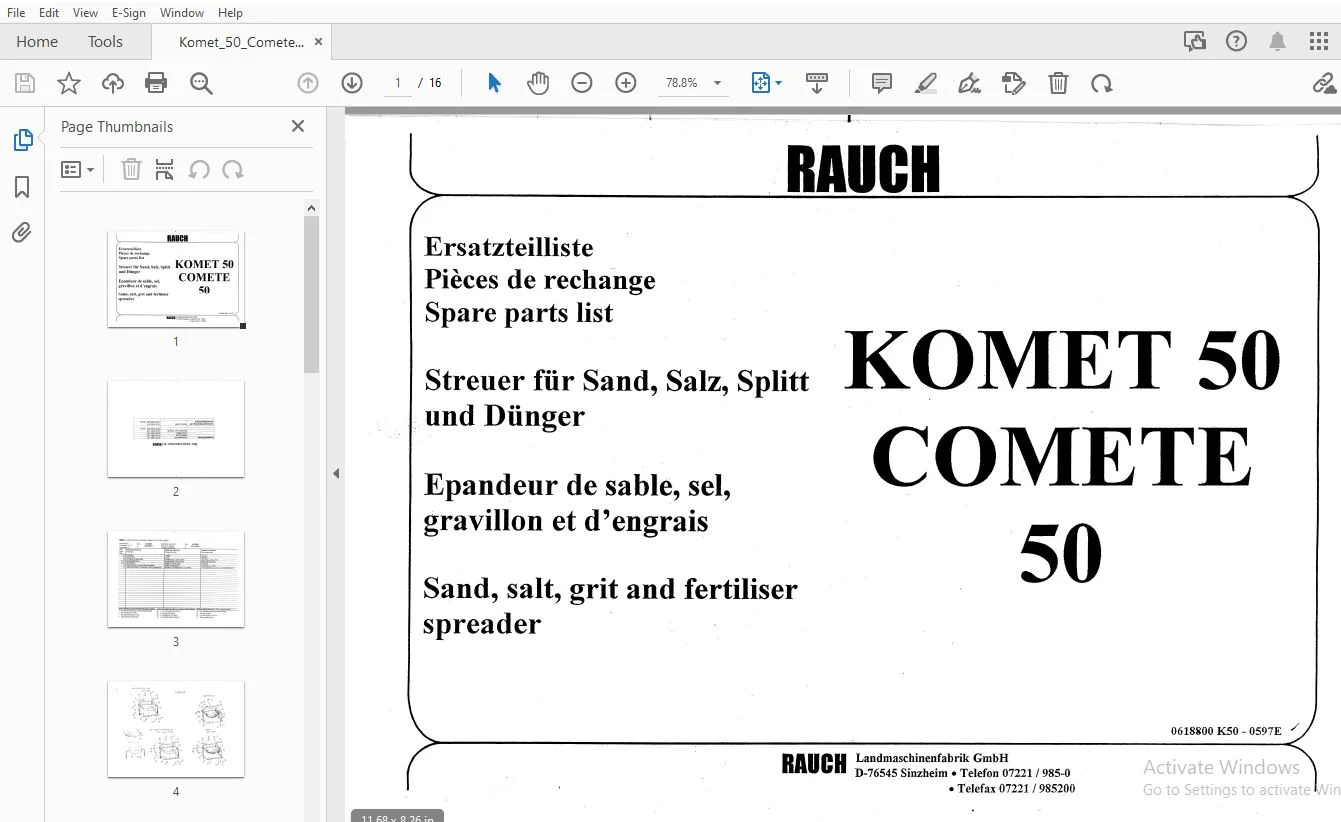The height and width of the screenshot is (822, 1341).
Task: Open the Help menu
Action: coord(230,13)
